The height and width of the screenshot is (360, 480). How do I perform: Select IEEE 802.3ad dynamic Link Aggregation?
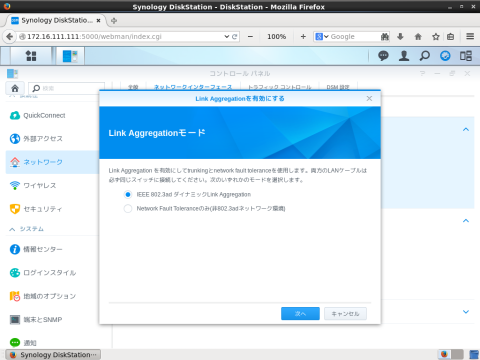(128, 194)
